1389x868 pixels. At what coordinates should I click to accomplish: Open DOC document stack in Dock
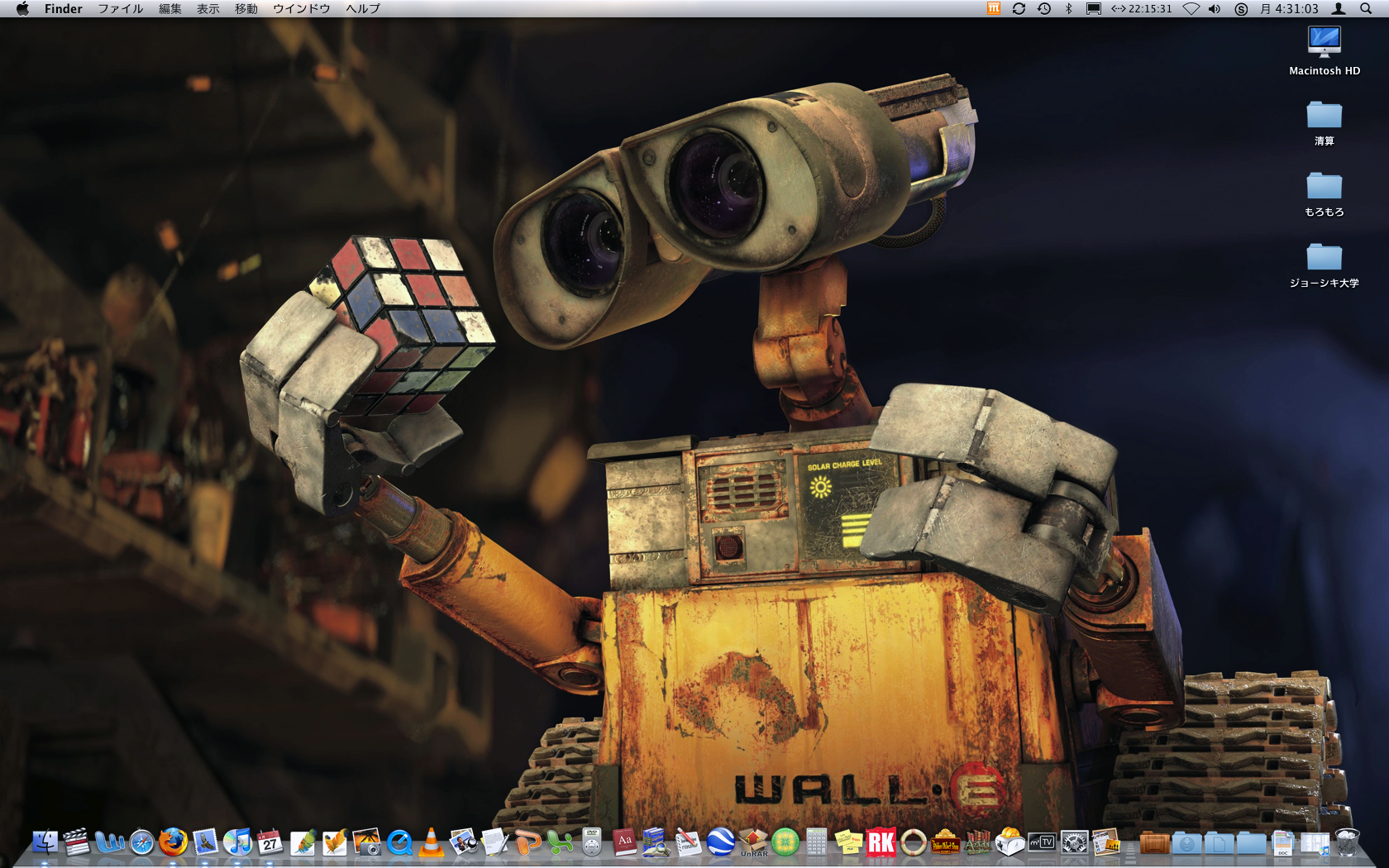pyautogui.click(x=1283, y=842)
